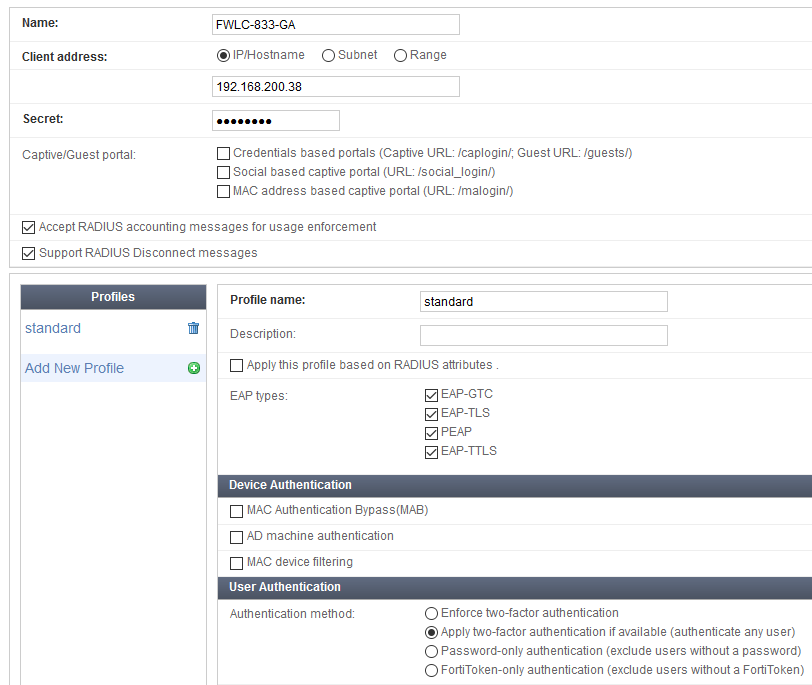Click the green plus Add New Profile icon

194,368
